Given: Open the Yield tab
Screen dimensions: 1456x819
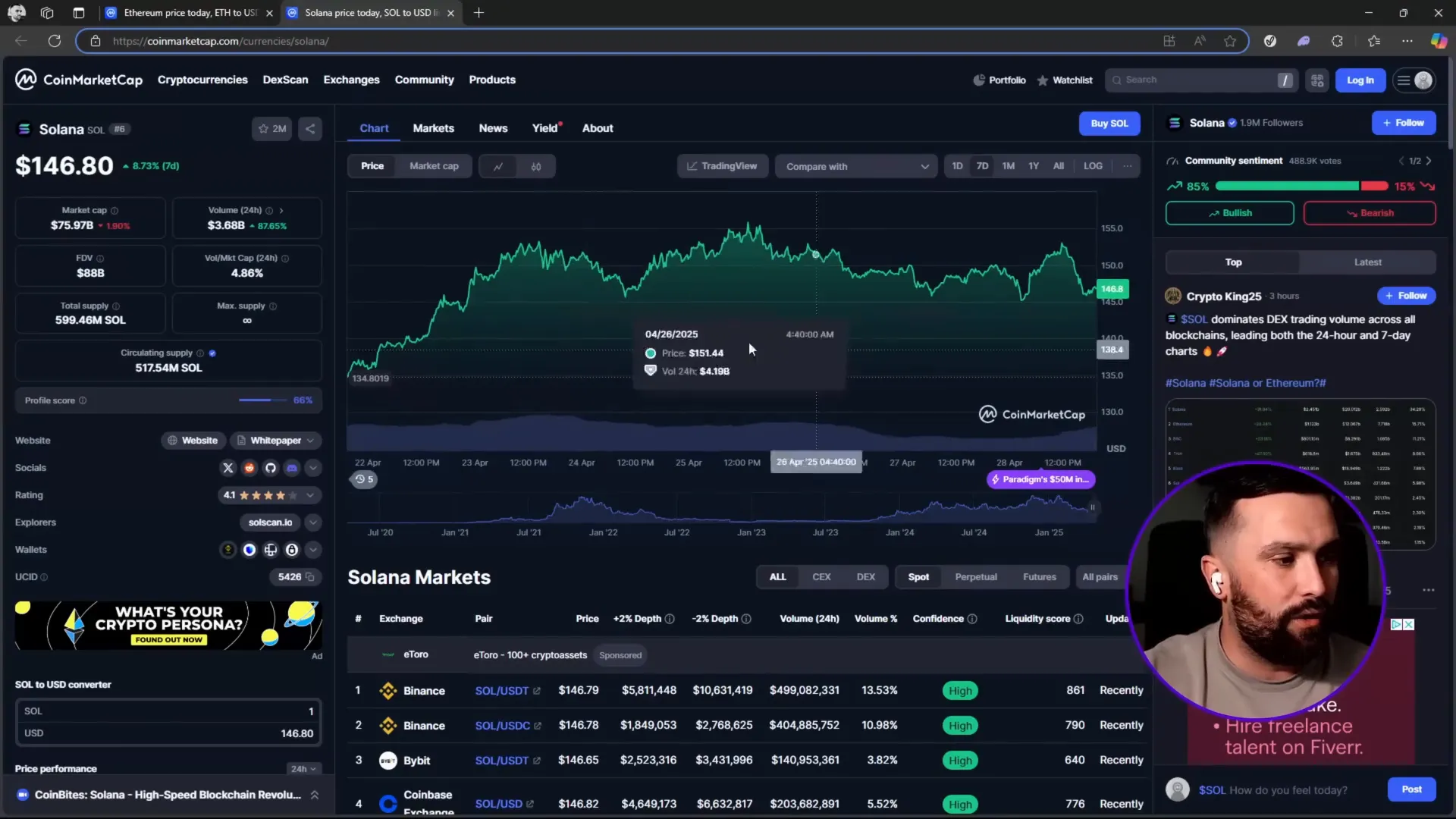Looking at the screenshot, I should coord(544,128).
